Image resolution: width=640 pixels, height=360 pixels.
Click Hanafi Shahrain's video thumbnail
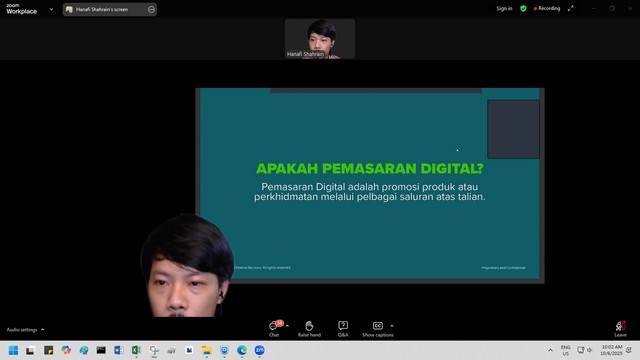pyautogui.click(x=320, y=39)
